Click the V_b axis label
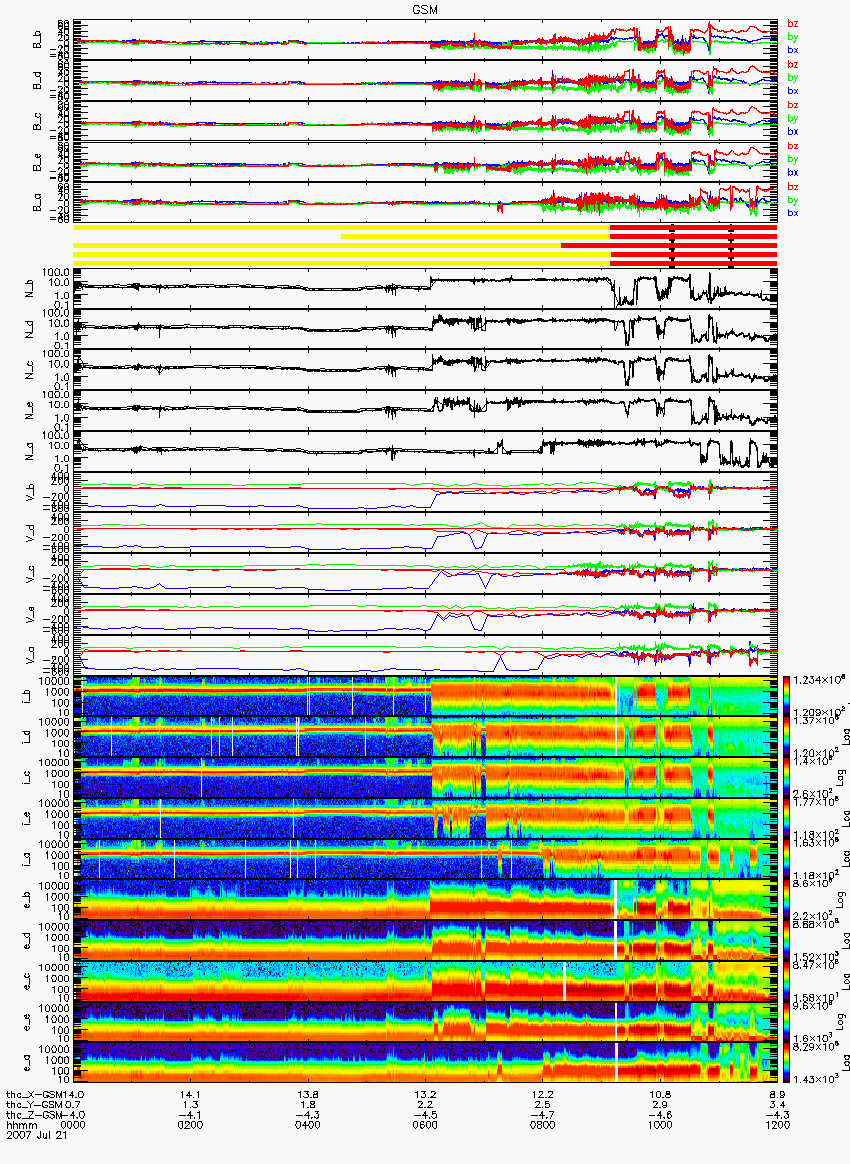 pos(30,491)
